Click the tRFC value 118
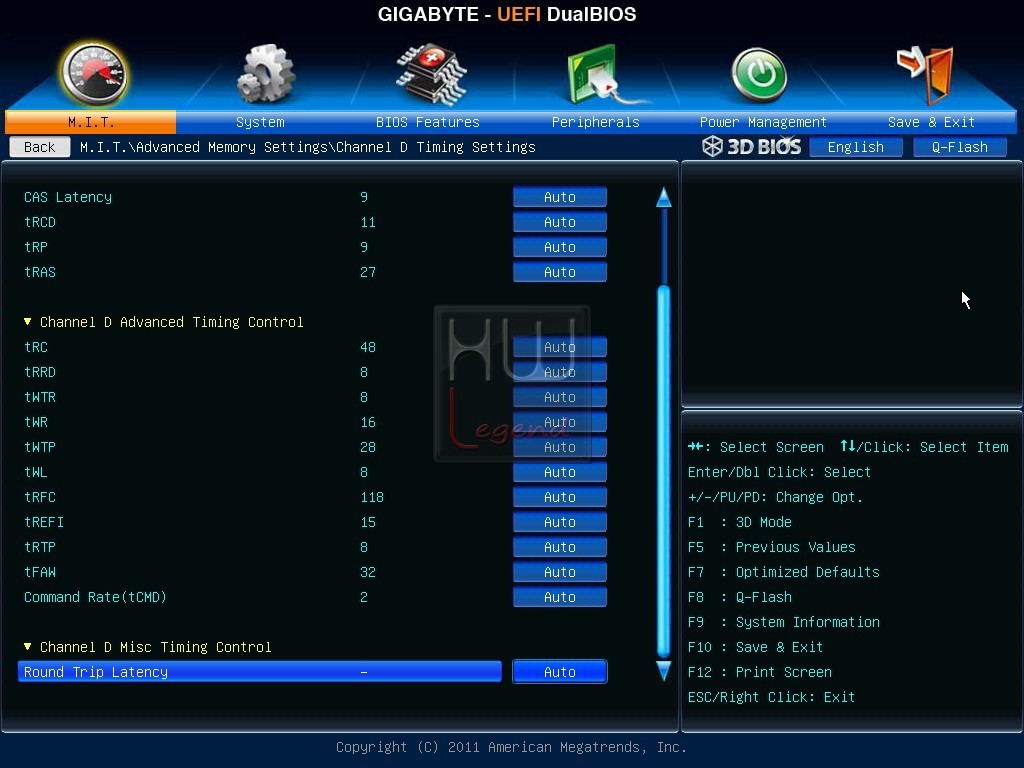 pyautogui.click(x=372, y=497)
